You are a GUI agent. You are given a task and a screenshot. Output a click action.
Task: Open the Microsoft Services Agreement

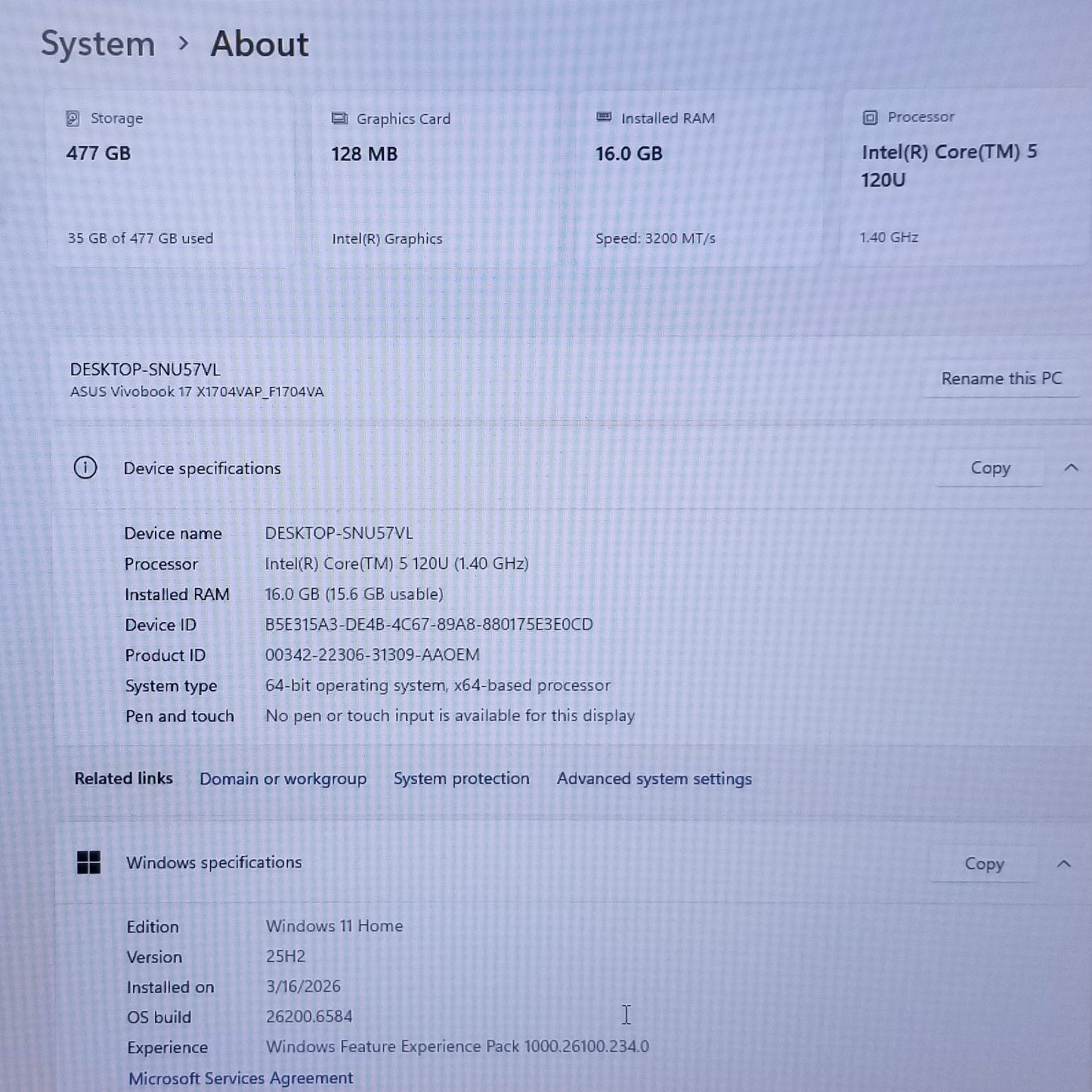click(x=240, y=1078)
